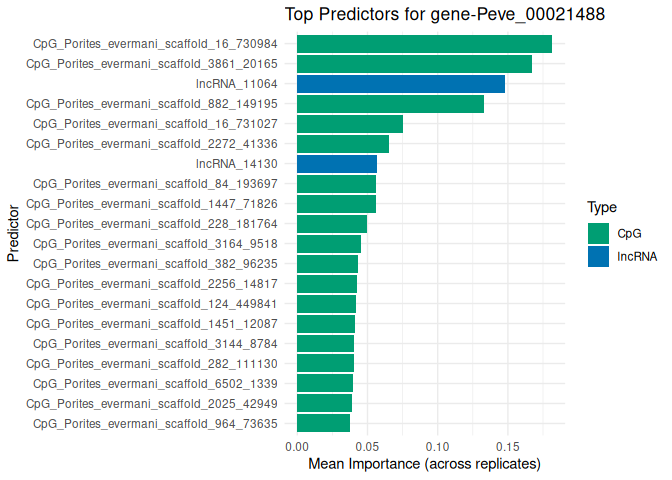Click the scaffold_16_731027 bar
This screenshot has width=672, height=480.
pos(350,124)
